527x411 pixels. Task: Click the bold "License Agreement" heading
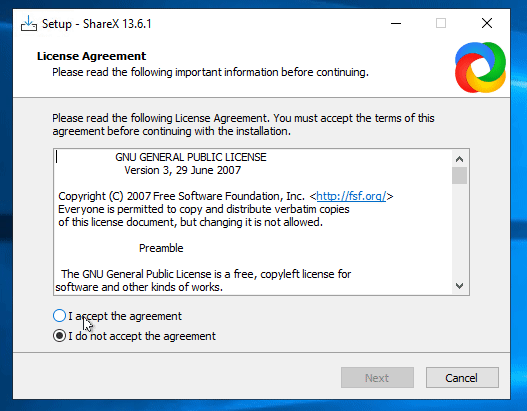tap(91, 56)
